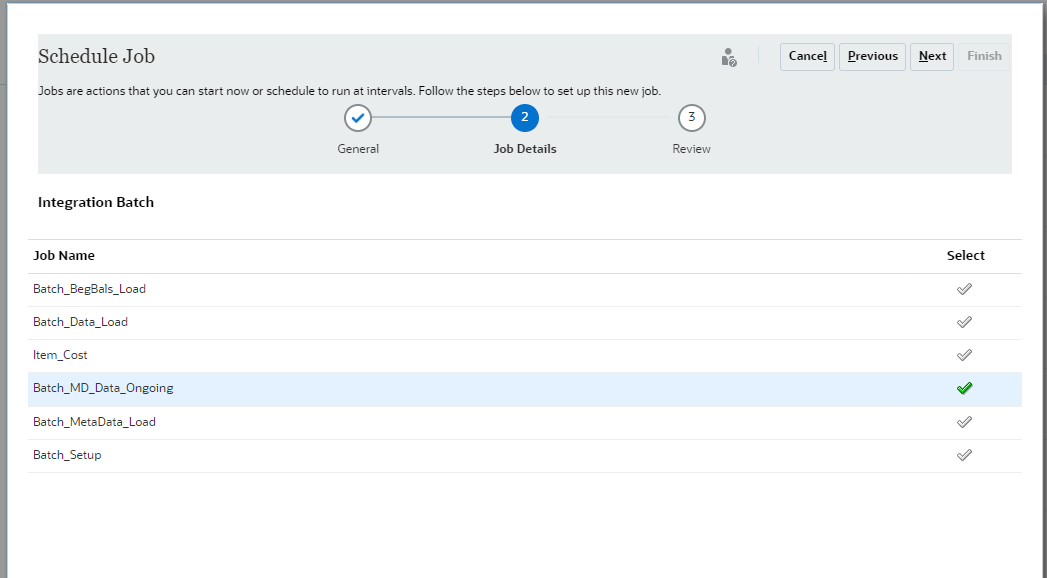This screenshot has width=1047, height=578.
Task: Click the user assistance help icon
Action: (728, 57)
